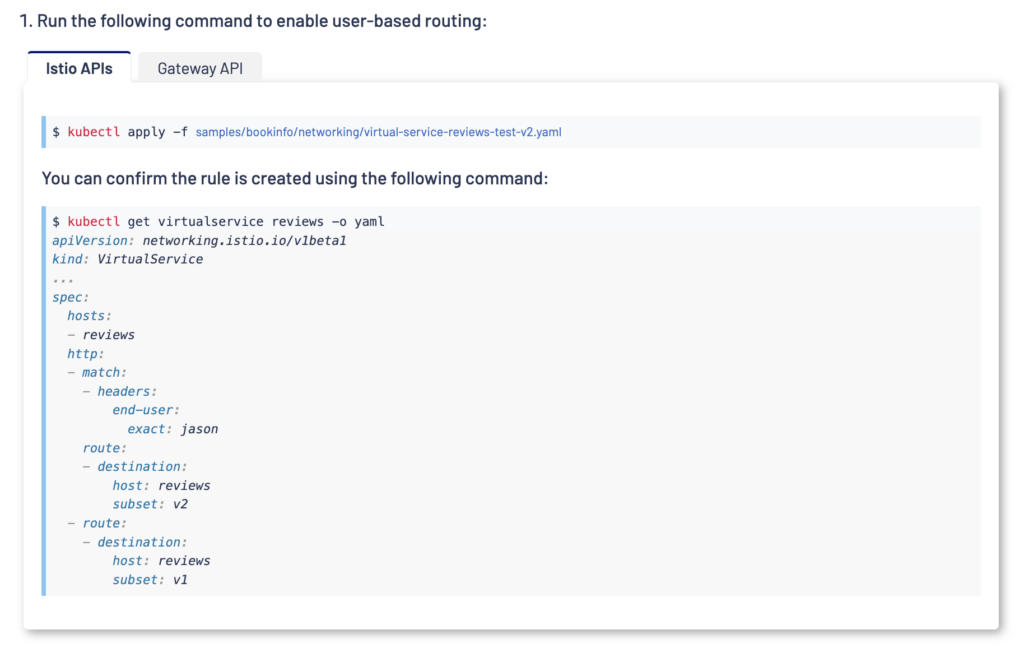Click the hosts: key in the YAML
Viewport: 1024px width, 648px height.
tap(89, 316)
